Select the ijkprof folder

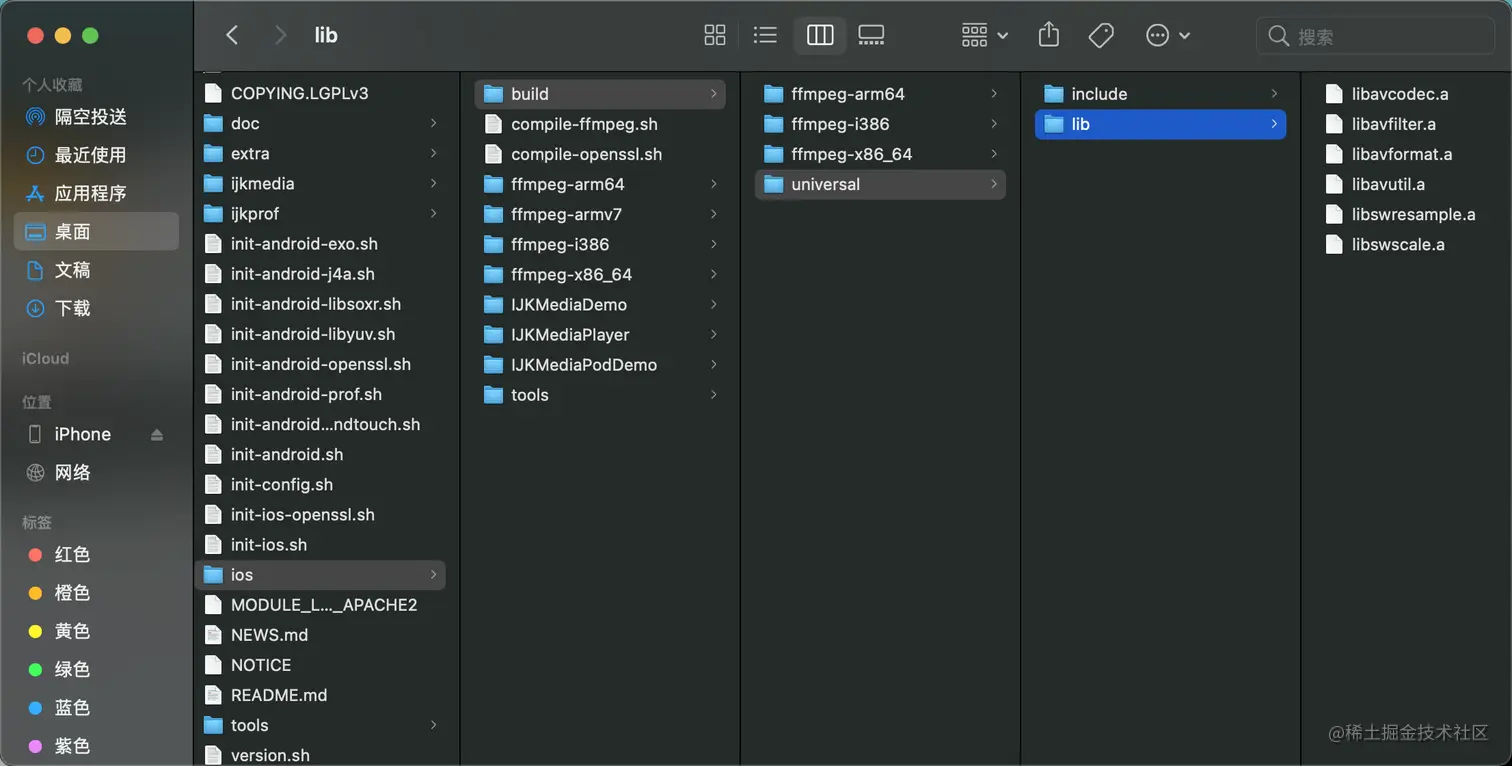coord(321,213)
